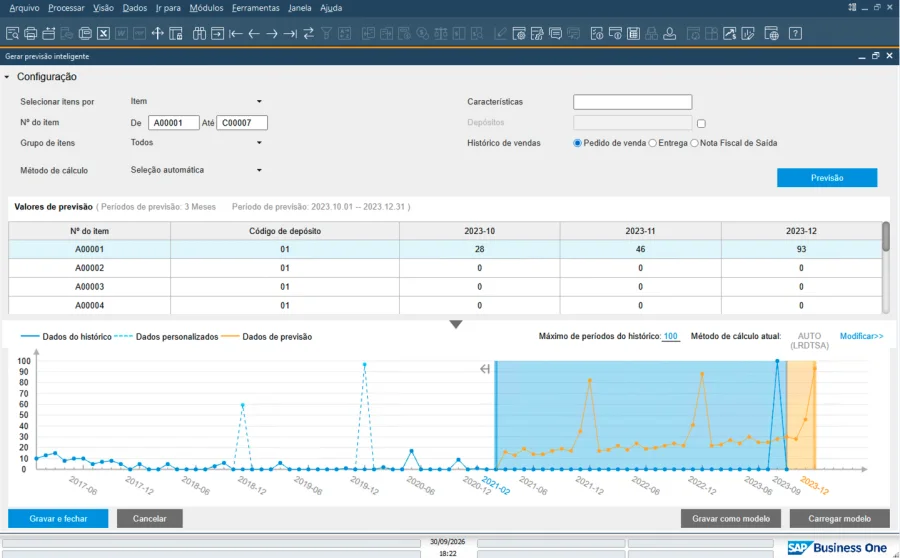
Task: Open the Processar menu
Action: [x=66, y=8]
